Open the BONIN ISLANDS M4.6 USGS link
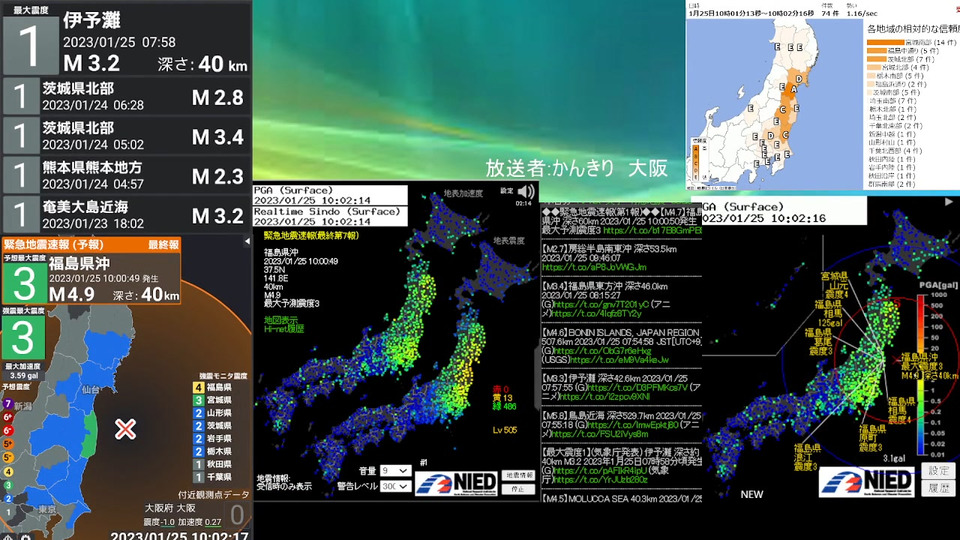This screenshot has height=540, width=960. click(x=618, y=360)
